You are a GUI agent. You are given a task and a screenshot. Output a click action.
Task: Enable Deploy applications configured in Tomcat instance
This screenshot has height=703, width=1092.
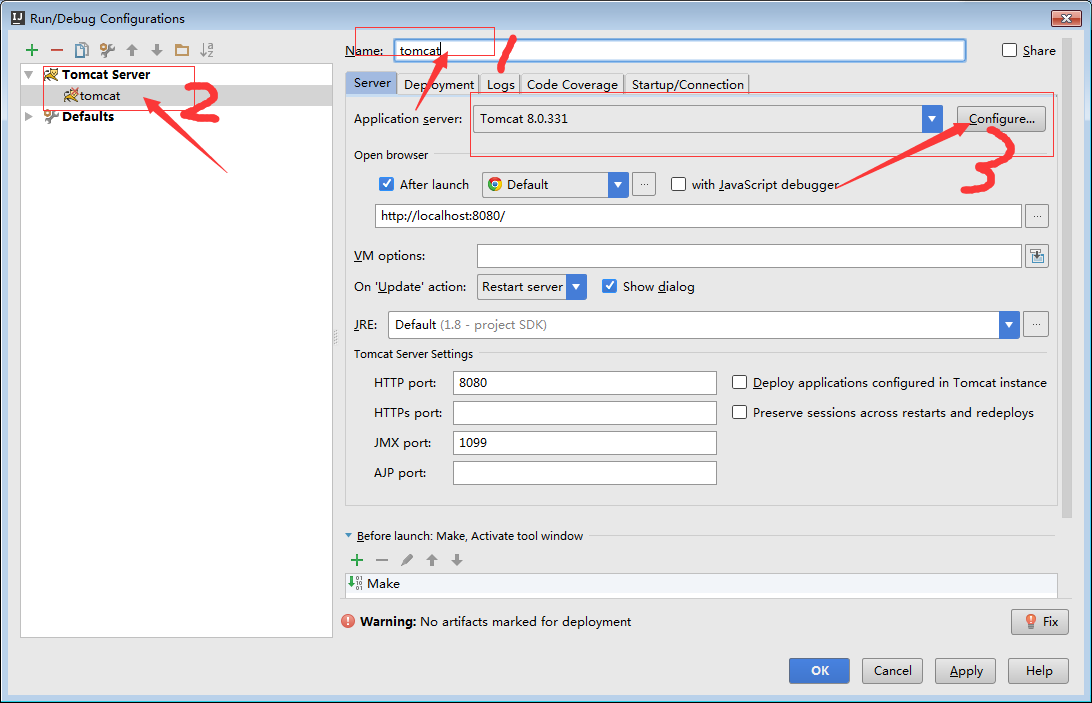(740, 383)
